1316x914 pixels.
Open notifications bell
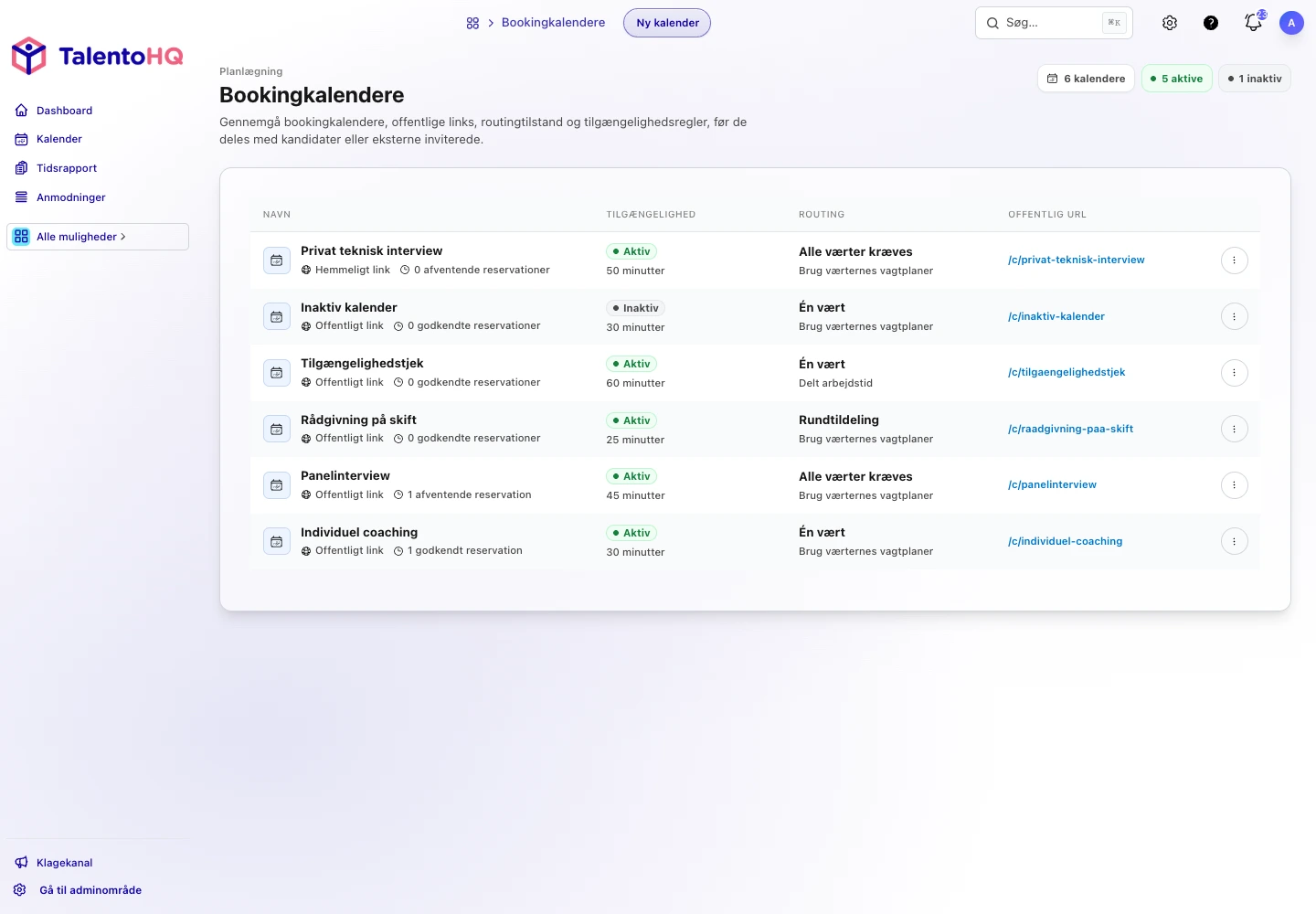[x=1253, y=23]
